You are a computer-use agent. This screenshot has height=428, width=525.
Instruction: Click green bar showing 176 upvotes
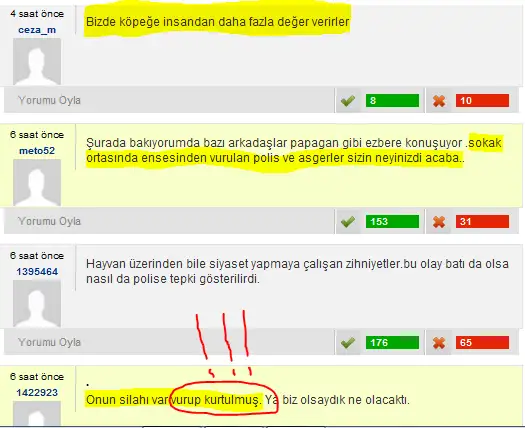pyautogui.click(x=392, y=343)
